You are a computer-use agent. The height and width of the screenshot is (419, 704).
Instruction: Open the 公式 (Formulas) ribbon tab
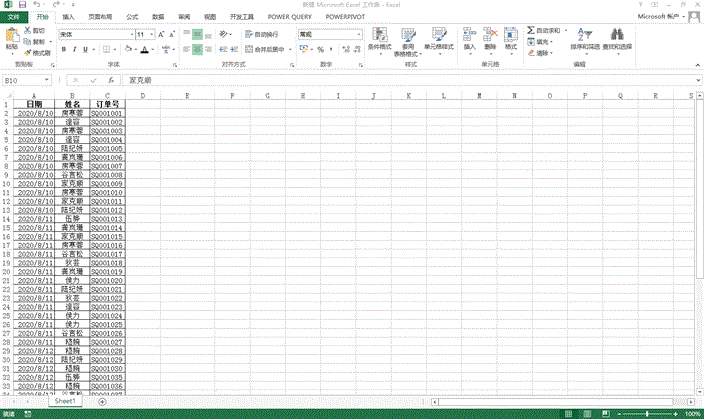[132, 17]
